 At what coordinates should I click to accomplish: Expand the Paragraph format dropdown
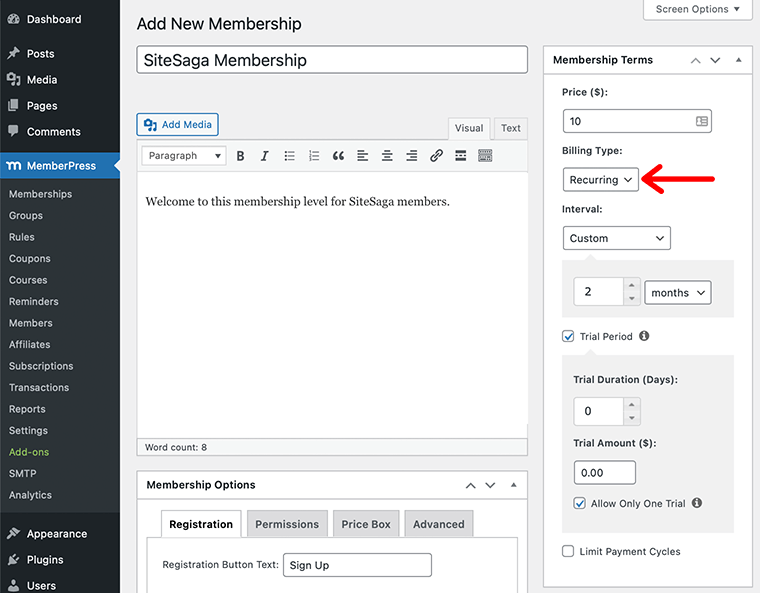point(184,156)
